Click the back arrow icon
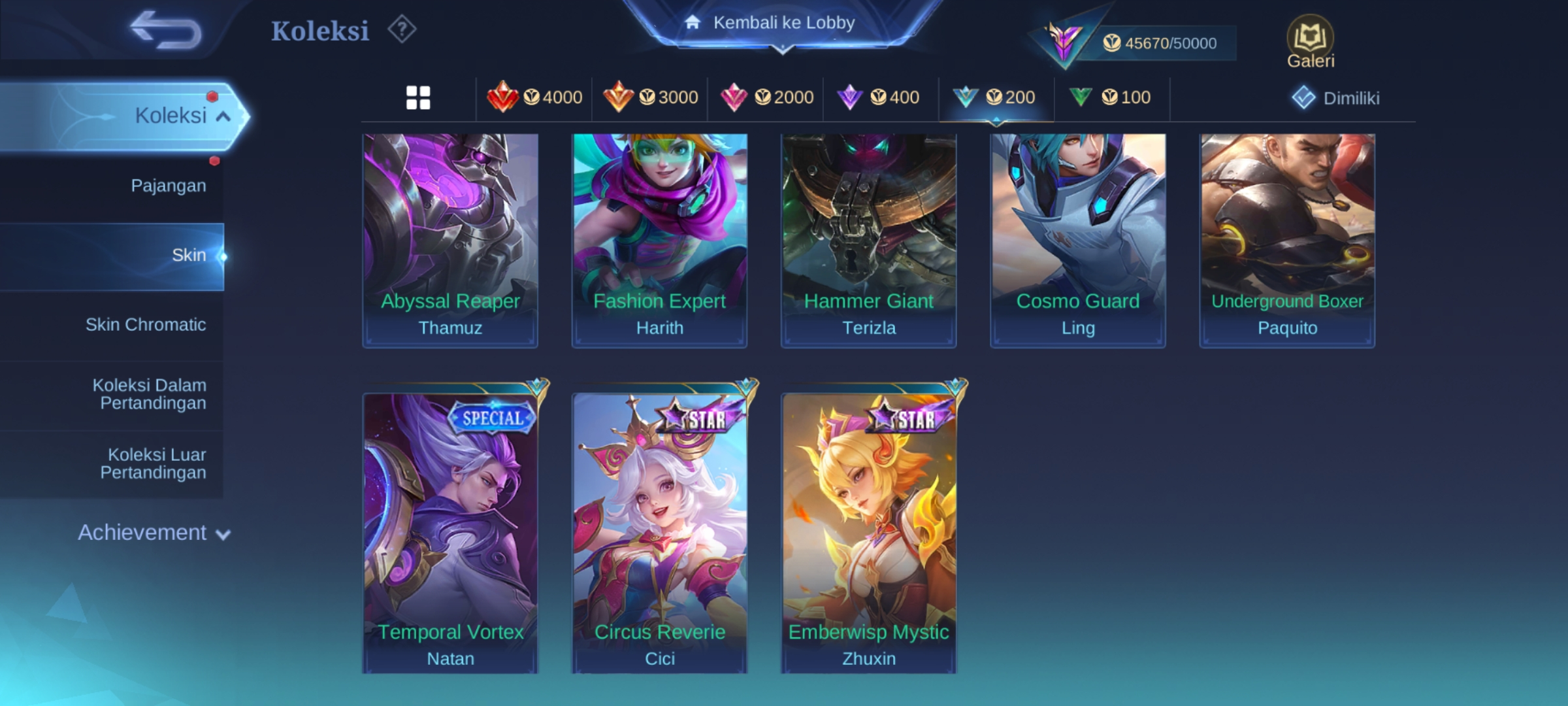 tap(166, 30)
